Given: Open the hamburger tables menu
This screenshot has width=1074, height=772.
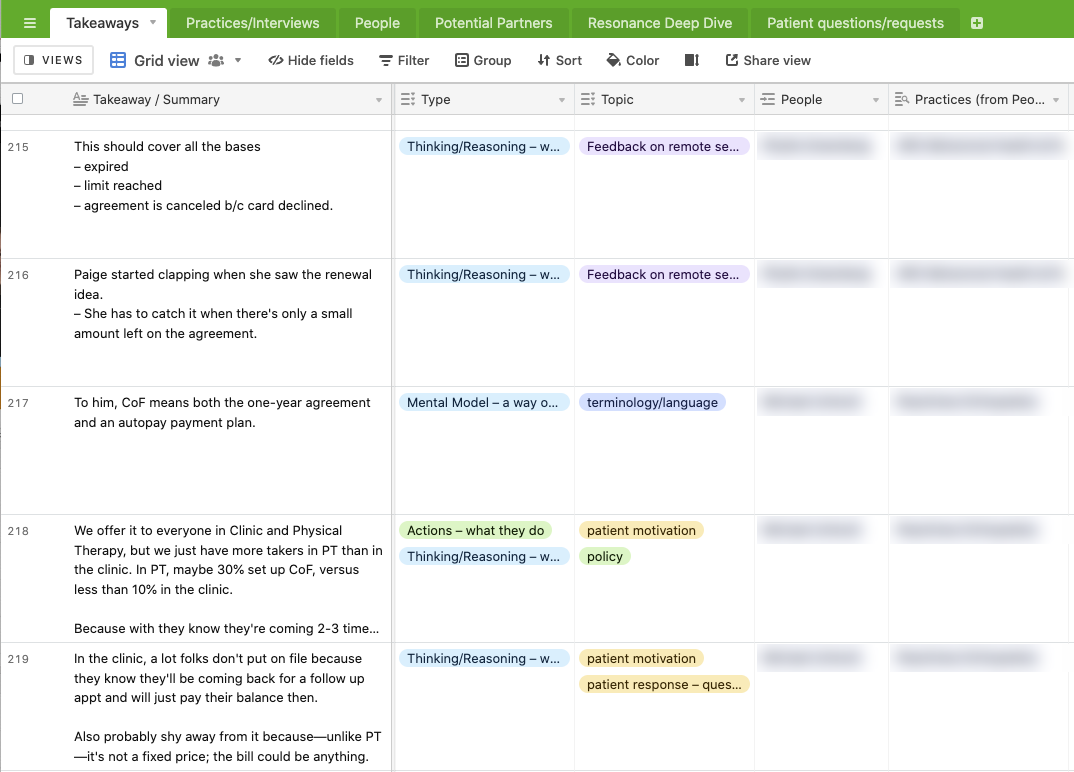Looking at the screenshot, I should click(29, 23).
